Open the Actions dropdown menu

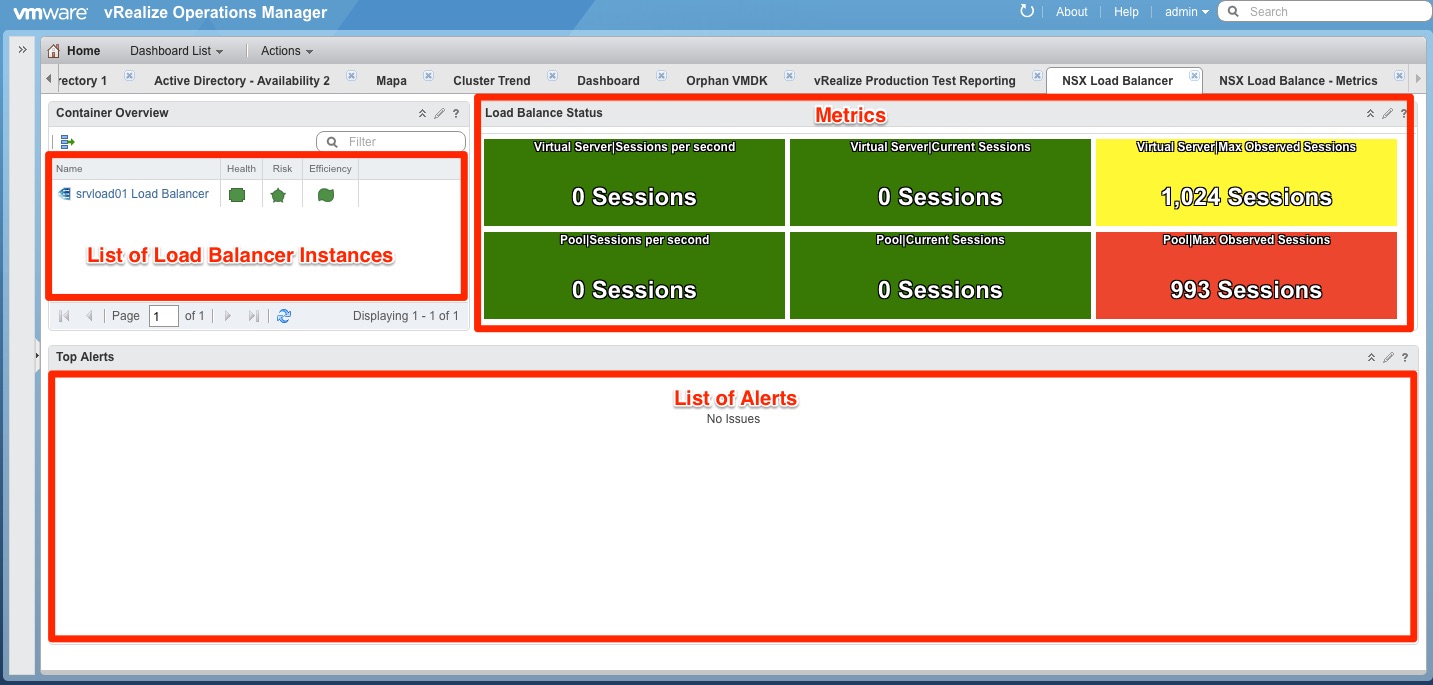tap(286, 51)
